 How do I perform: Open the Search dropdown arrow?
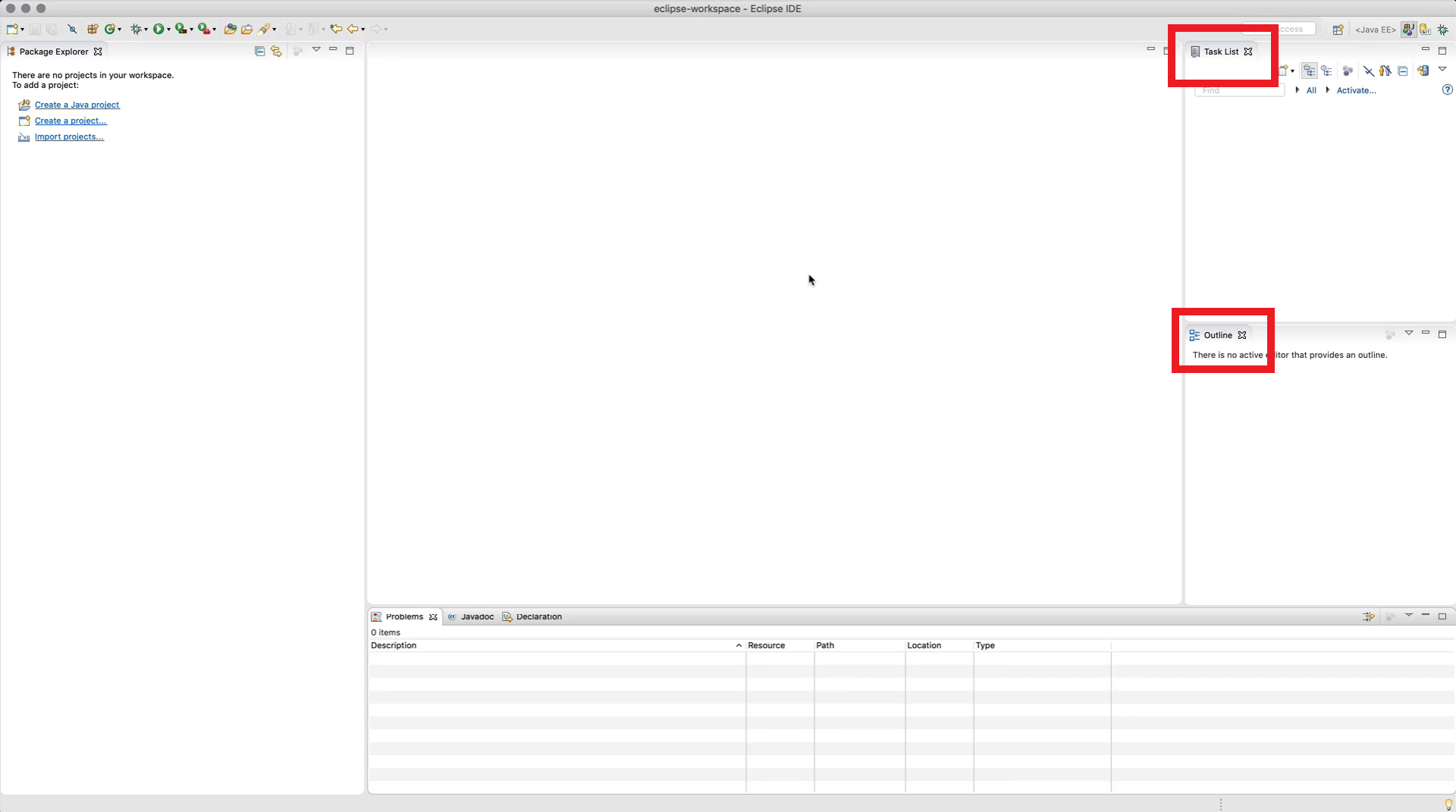pos(274,30)
